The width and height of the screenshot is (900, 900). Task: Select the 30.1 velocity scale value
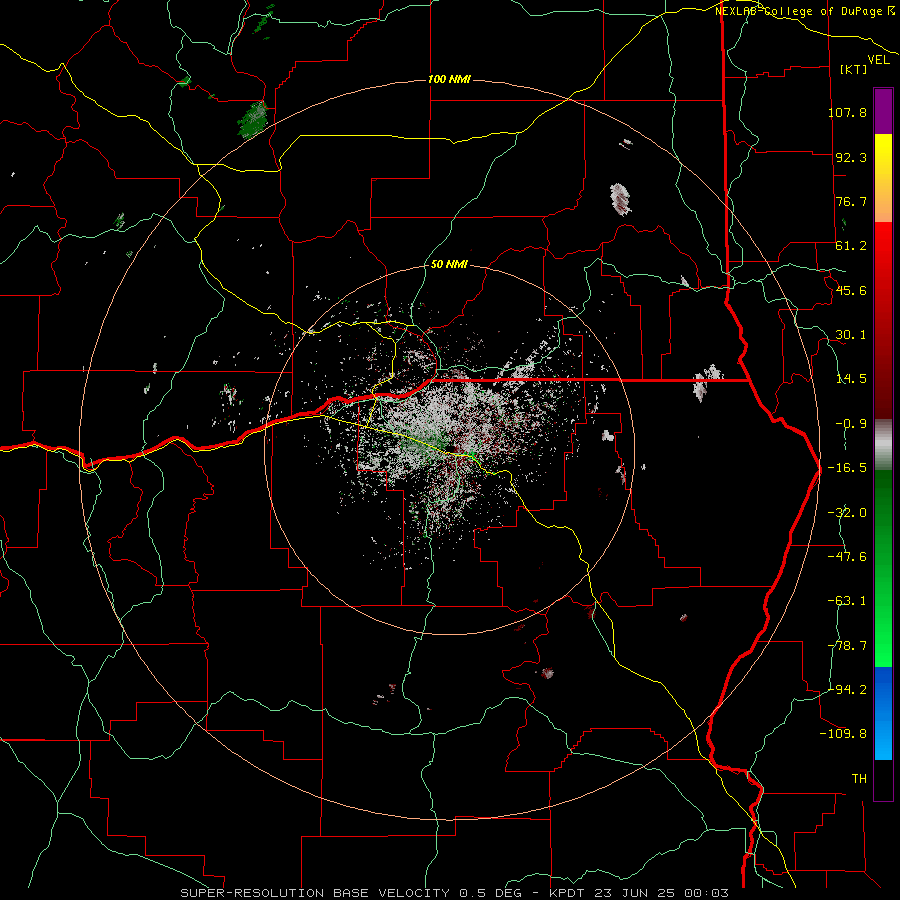[851, 335]
